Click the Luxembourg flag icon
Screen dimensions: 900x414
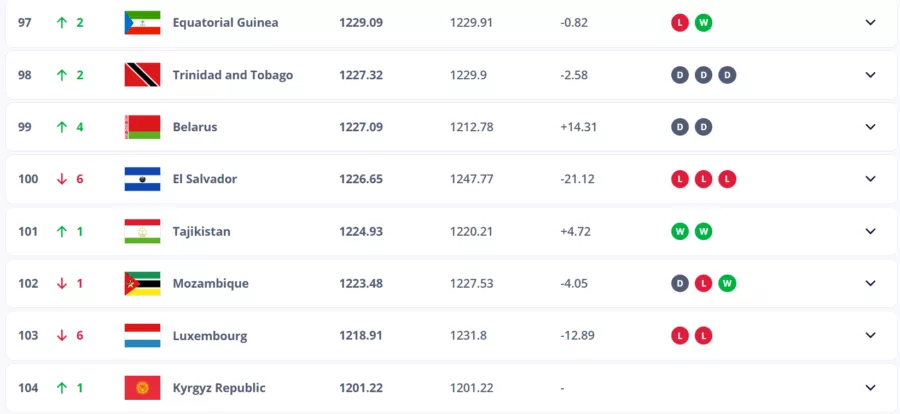pos(142,336)
